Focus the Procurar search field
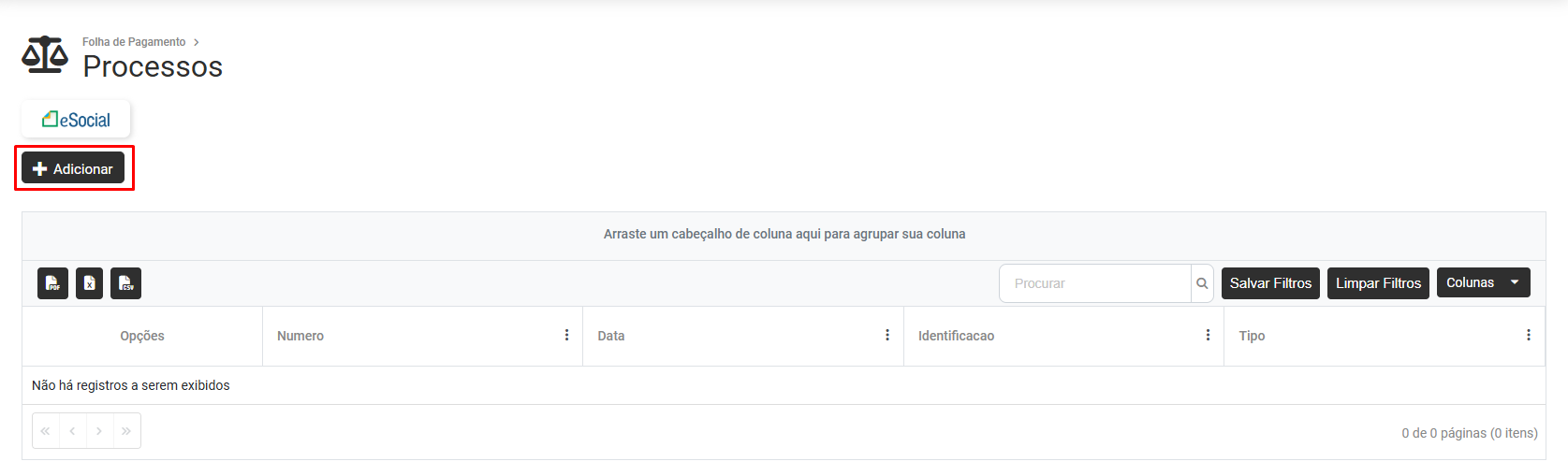Image resolution: width=1568 pixels, height=476 pixels. (x=1095, y=283)
